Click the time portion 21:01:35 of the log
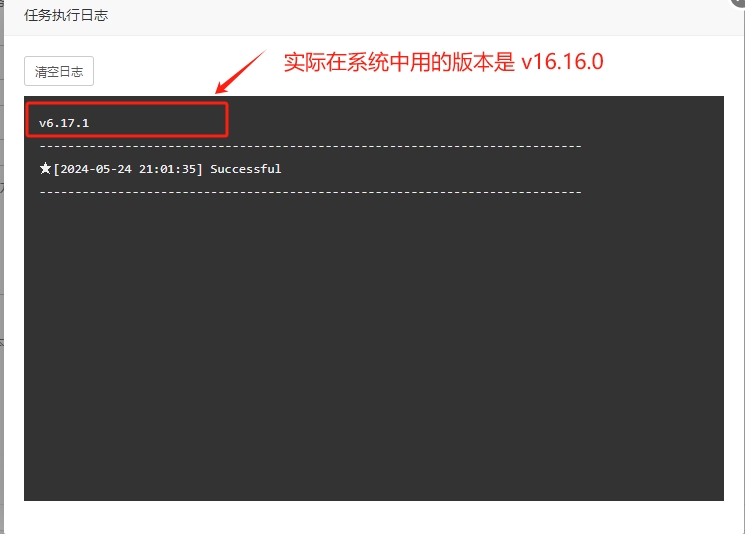Screen dimensions: 745x534 [x=168, y=169]
